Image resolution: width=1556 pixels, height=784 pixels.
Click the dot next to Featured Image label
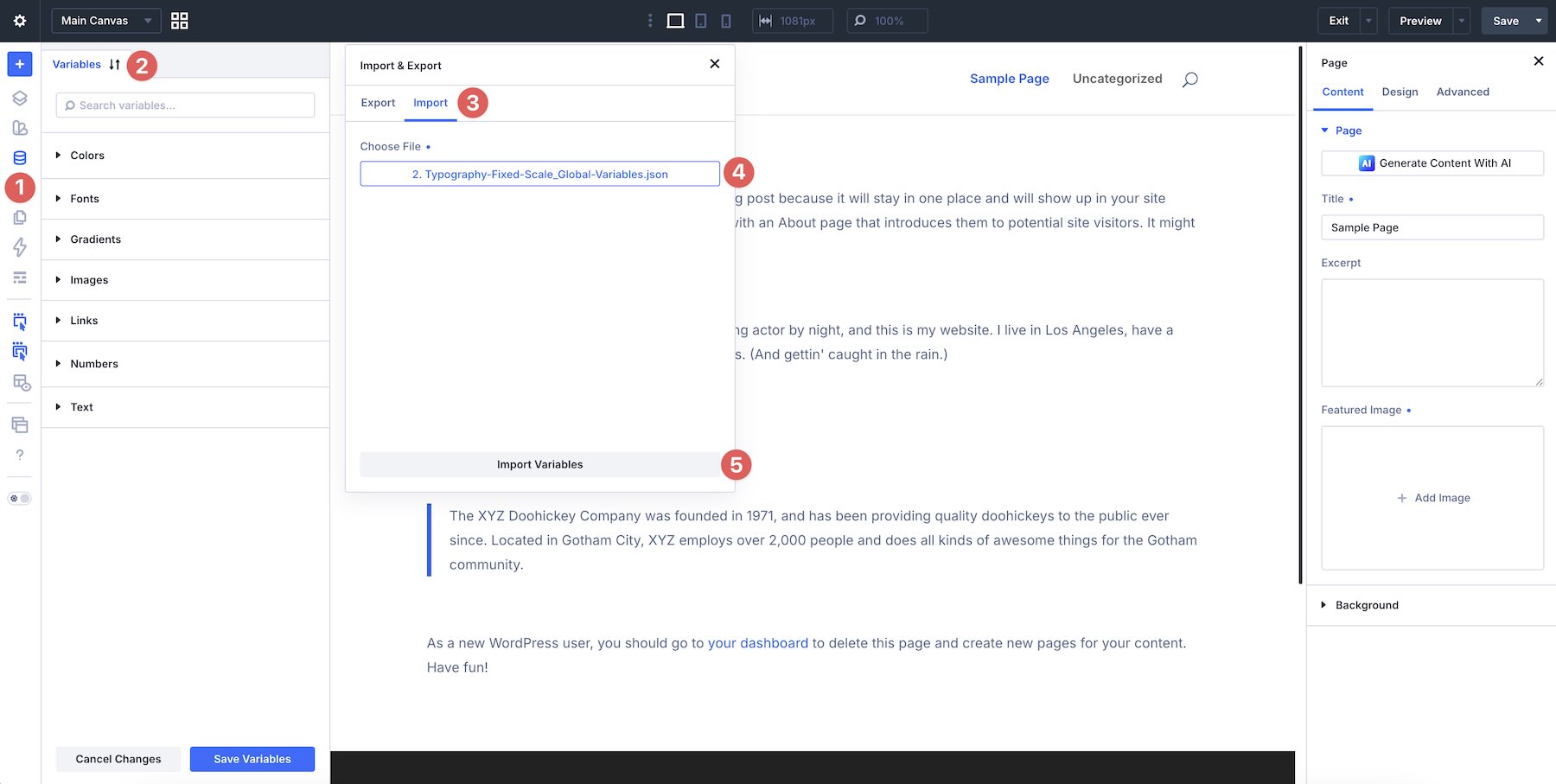[x=1409, y=411]
